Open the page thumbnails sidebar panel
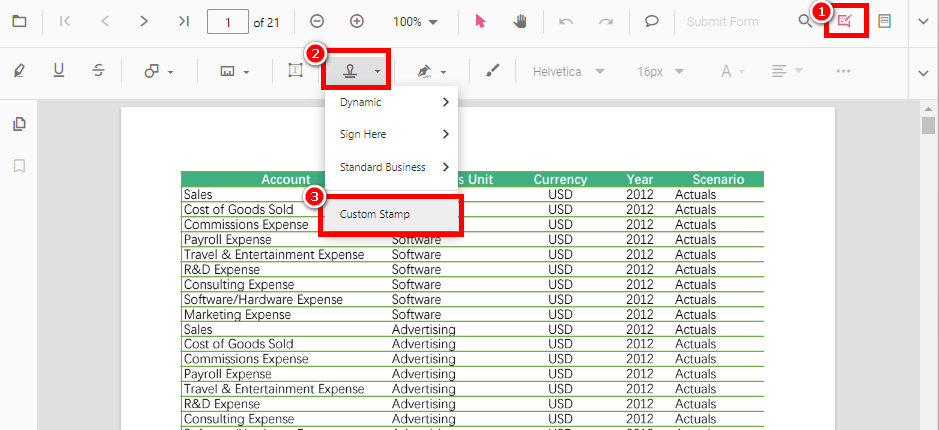Viewport: 939px width, 430px height. 19,124
